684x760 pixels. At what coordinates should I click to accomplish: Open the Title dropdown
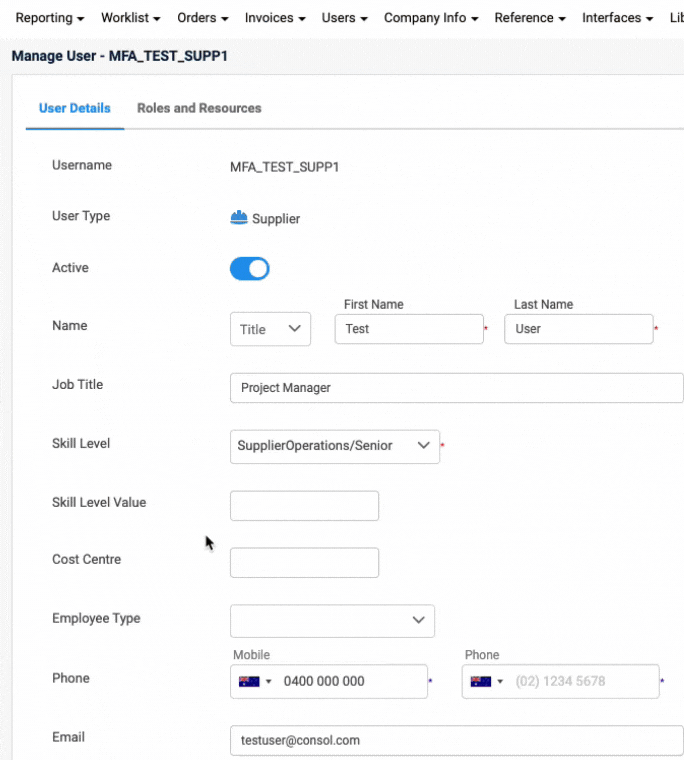(270, 329)
